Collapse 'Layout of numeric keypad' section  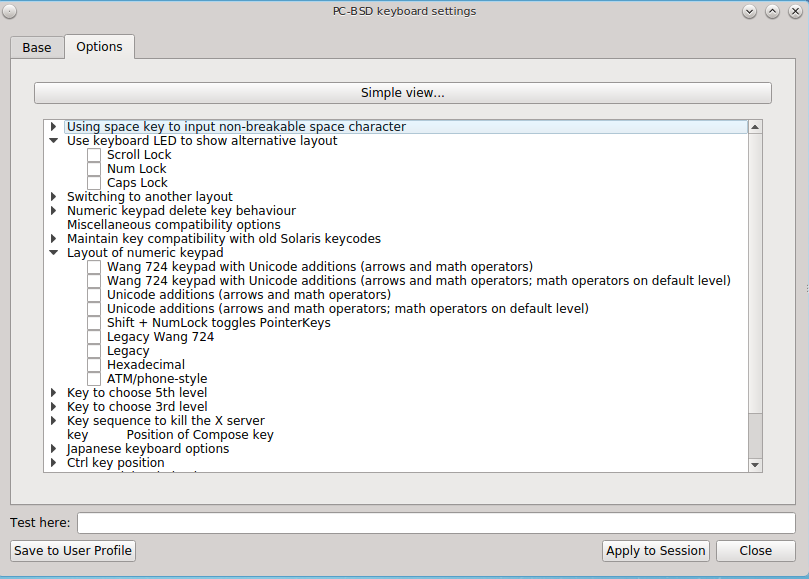pos(53,252)
